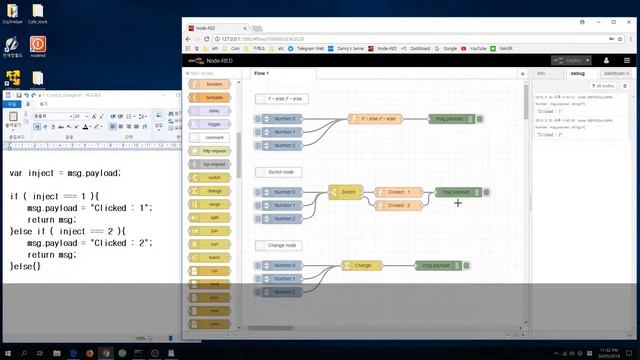The image size is (640, 360).
Task: Click the flow canvas vertical scrollbar
Action: (x=526, y=102)
